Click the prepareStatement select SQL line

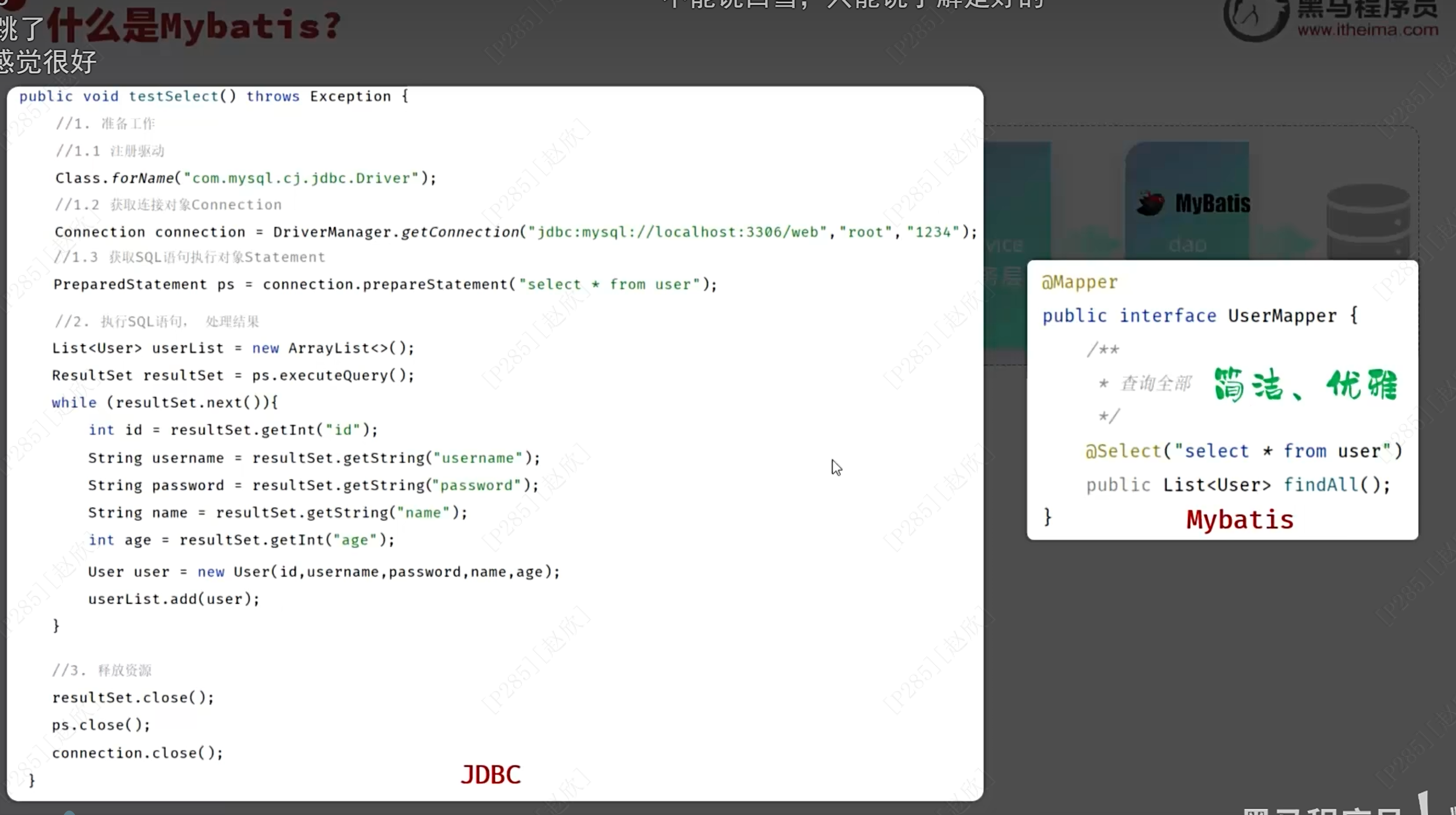coord(385,284)
